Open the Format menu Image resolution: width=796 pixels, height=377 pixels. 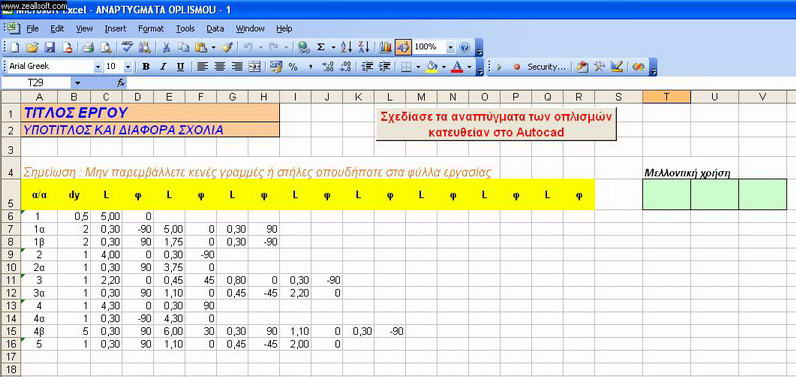[x=151, y=29]
